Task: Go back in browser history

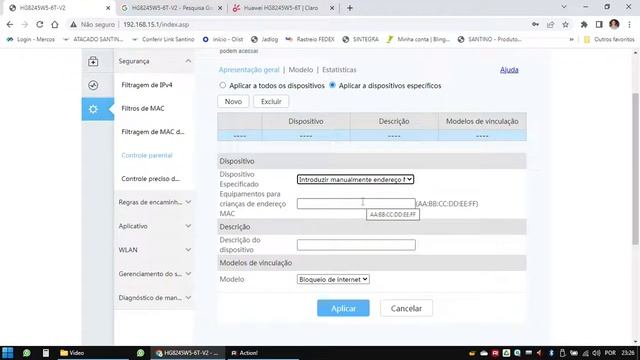Action: pyautogui.click(x=10, y=24)
